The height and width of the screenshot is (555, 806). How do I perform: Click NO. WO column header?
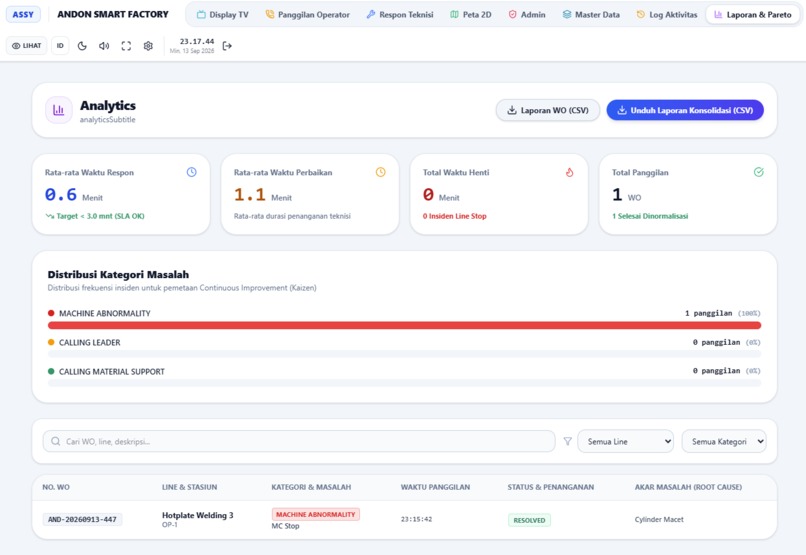tap(56, 487)
